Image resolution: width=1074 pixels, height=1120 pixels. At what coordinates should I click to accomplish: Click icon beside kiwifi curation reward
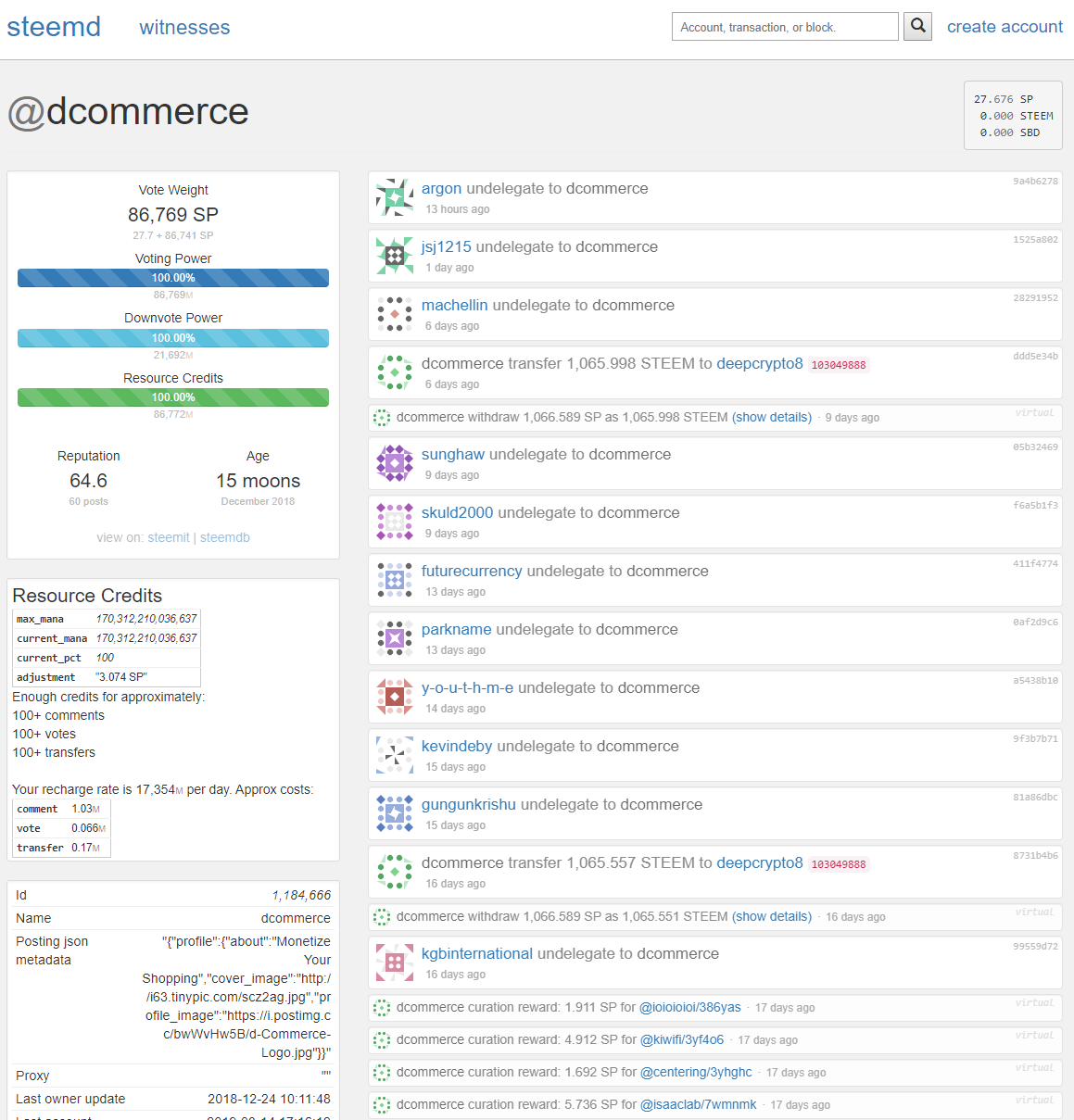pos(381,1040)
